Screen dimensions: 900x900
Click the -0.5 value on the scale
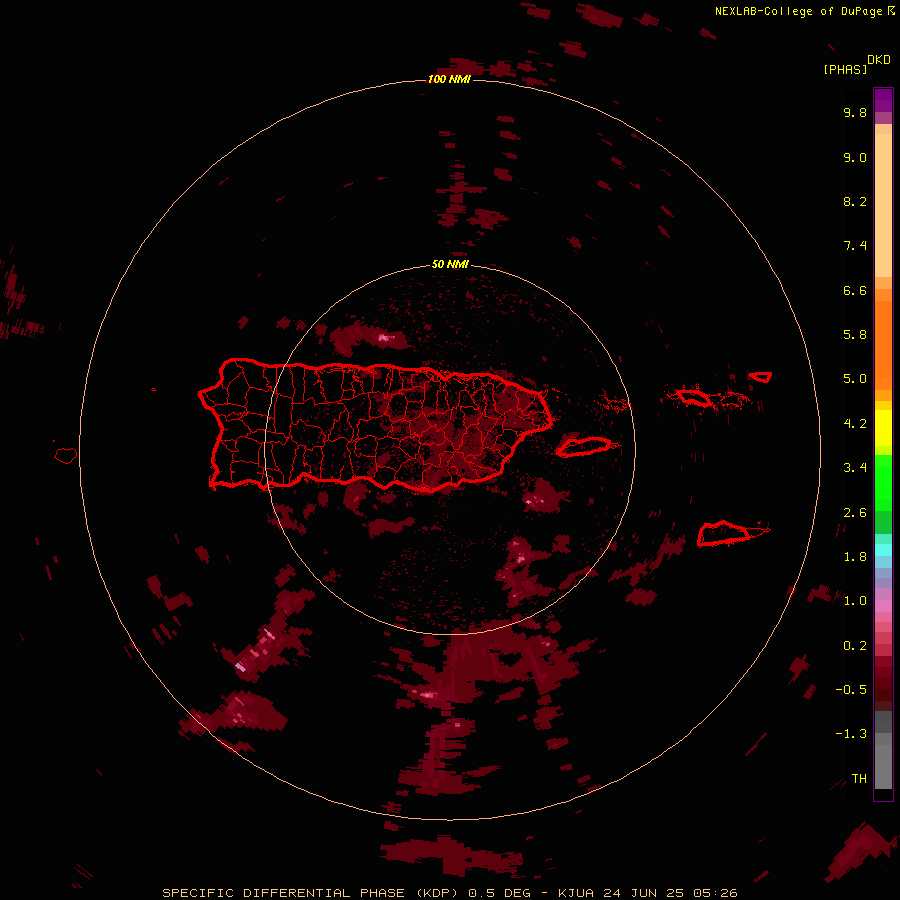[851, 690]
